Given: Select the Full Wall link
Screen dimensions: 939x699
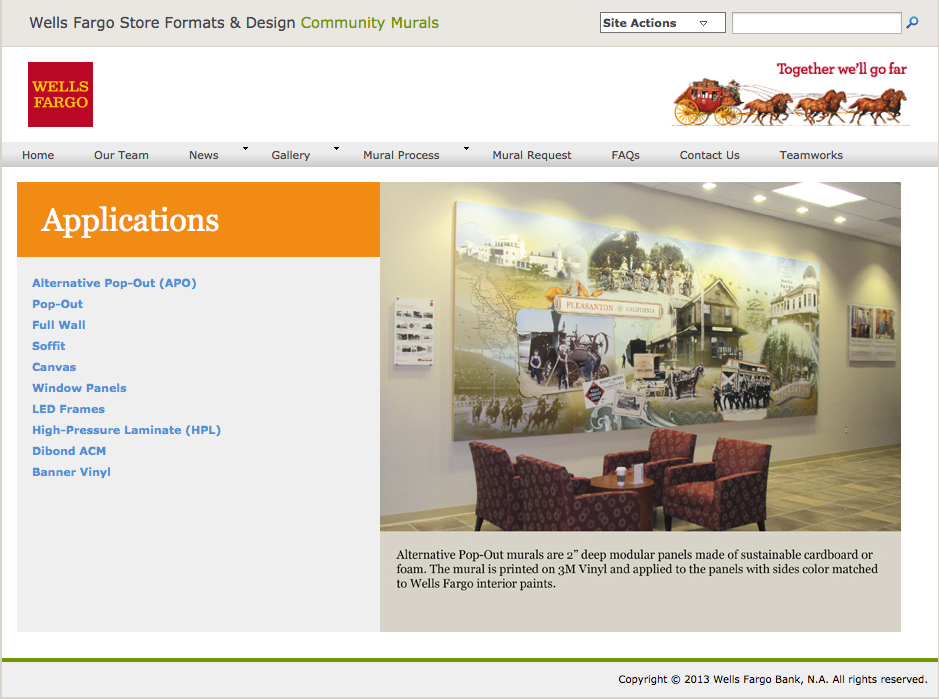Looking at the screenshot, I should tap(59, 325).
